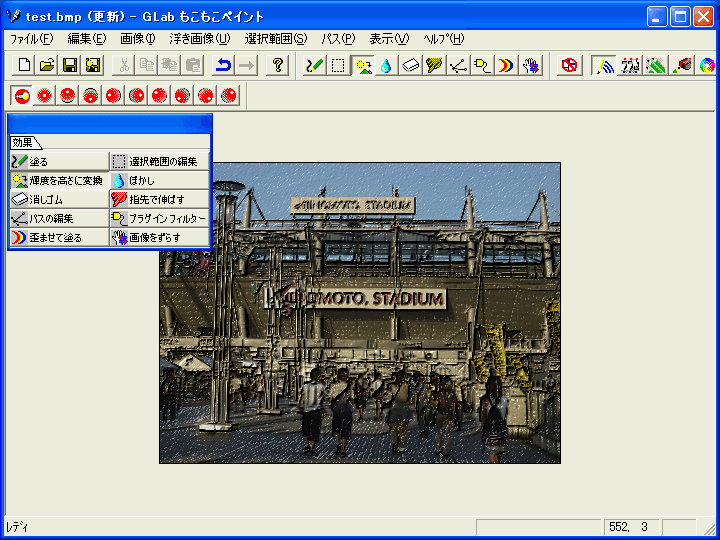Create a new image with the blank page icon
This screenshot has height=540, width=720.
point(24,66)
